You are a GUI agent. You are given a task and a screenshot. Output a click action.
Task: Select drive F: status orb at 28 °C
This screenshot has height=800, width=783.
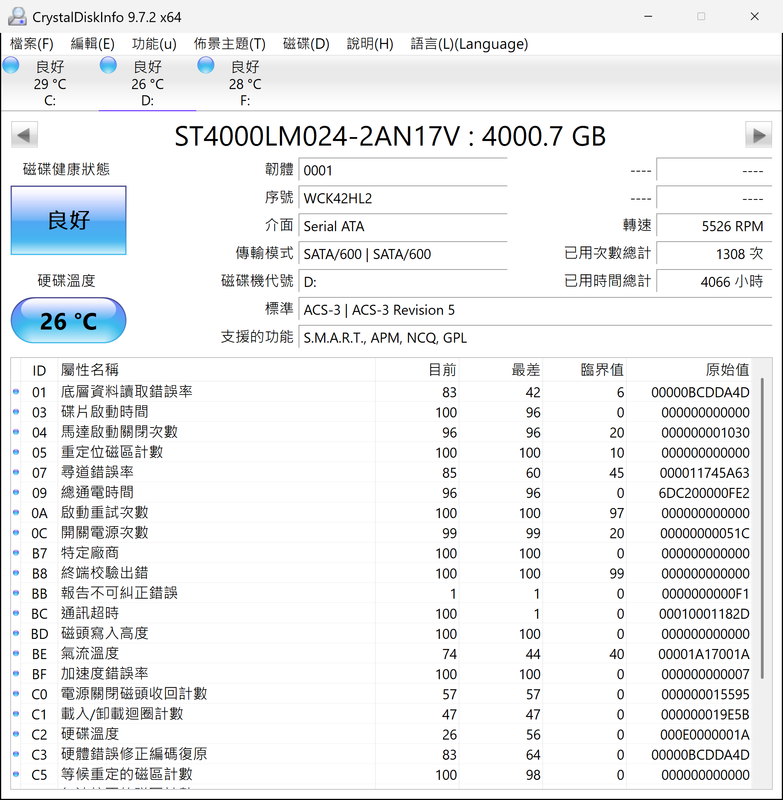pos(206,65)
